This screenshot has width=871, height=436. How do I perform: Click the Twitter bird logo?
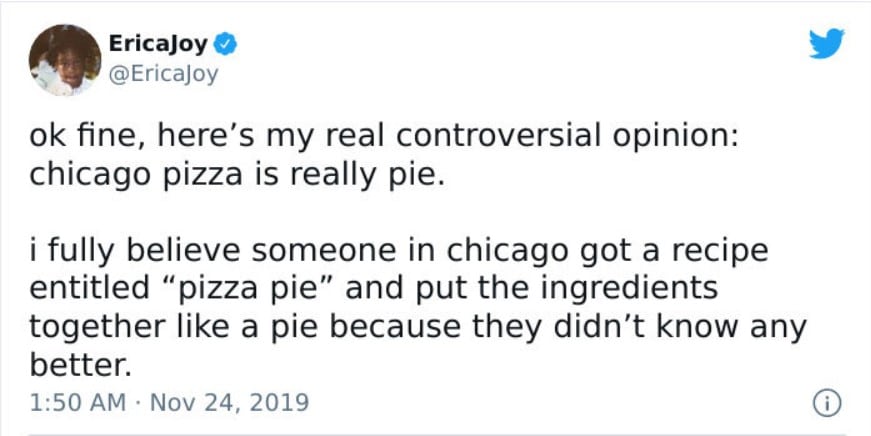tap(826, 44)
